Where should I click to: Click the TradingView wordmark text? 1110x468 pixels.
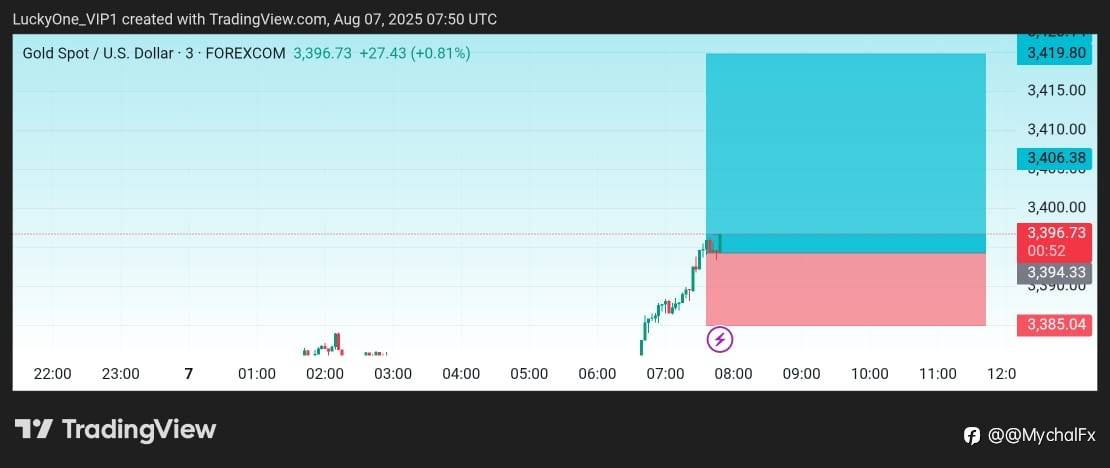pos(139,430)
